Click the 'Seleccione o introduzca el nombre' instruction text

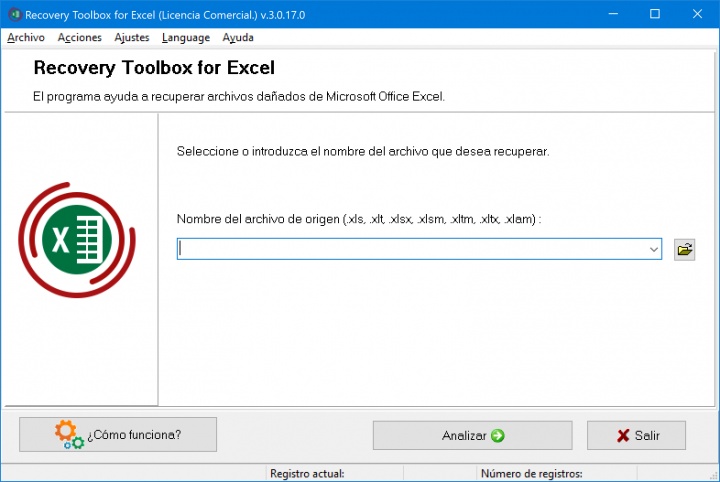click(x=363, y=151)
